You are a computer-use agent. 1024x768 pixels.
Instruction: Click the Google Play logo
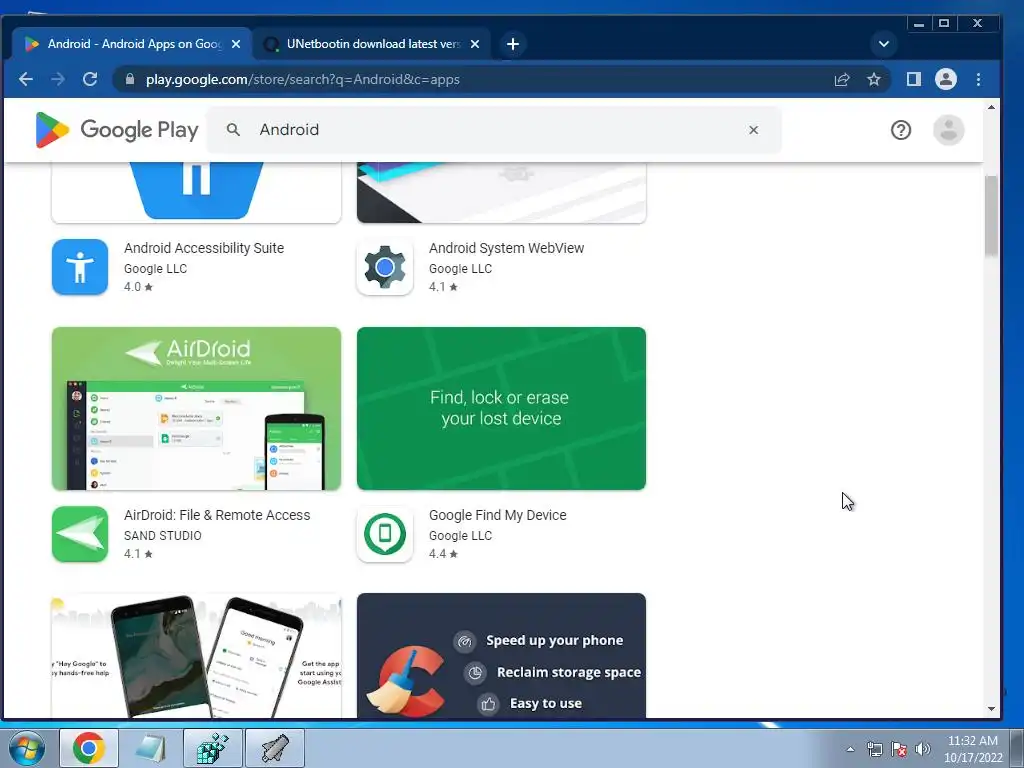pyautogui.click(x=117, y=130)
